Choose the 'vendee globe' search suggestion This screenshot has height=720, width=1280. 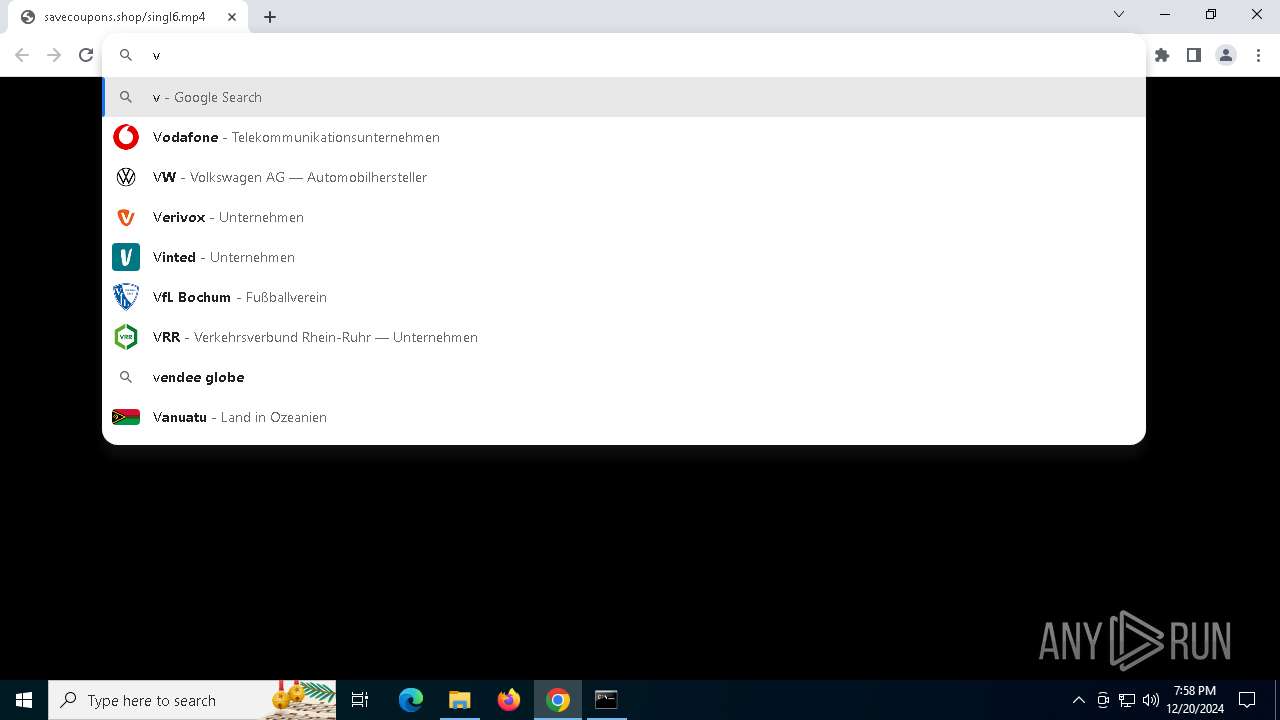[x=624, y=377]
